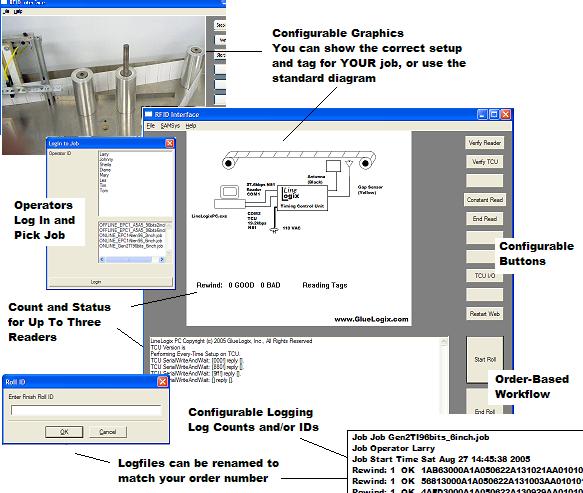The width and height of the screenshot is (583, 493).
Task: Click the Restart Web button
Action: tap(484, 313)
